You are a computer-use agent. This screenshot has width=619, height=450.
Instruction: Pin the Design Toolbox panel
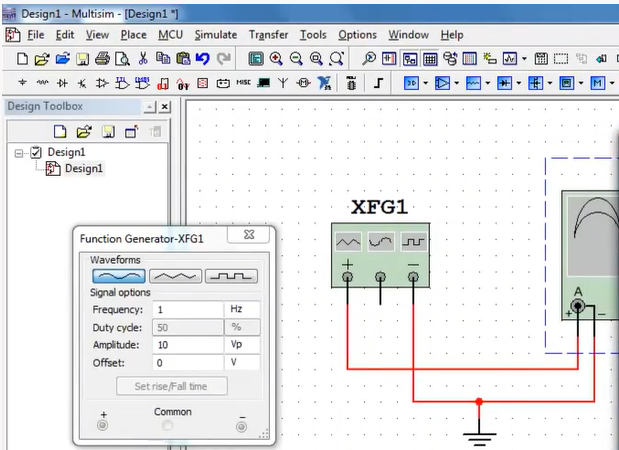coord(150,107)
